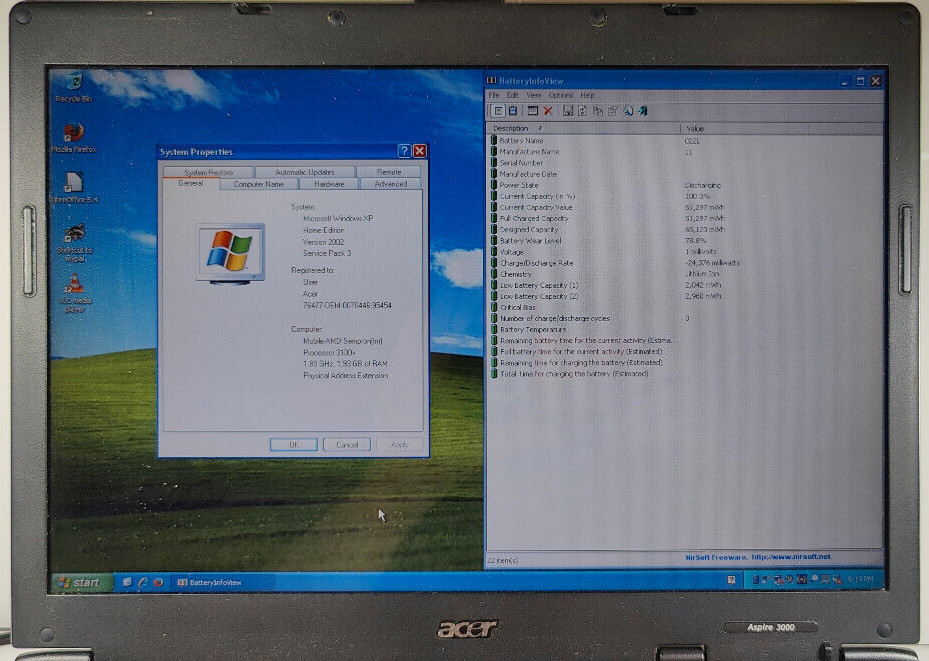Click Show Desktop quick launch icon
This screenshot has height=661, width=929.
click(x=127, y=582)
